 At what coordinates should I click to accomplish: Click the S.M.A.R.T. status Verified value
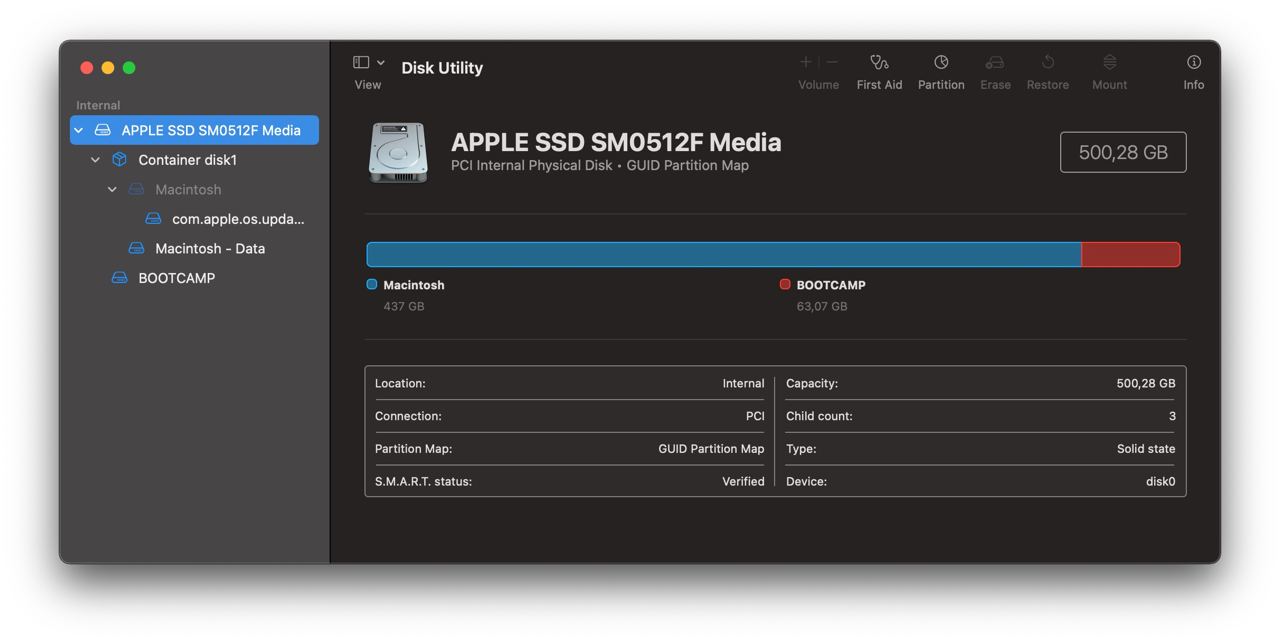coord(743,481)
